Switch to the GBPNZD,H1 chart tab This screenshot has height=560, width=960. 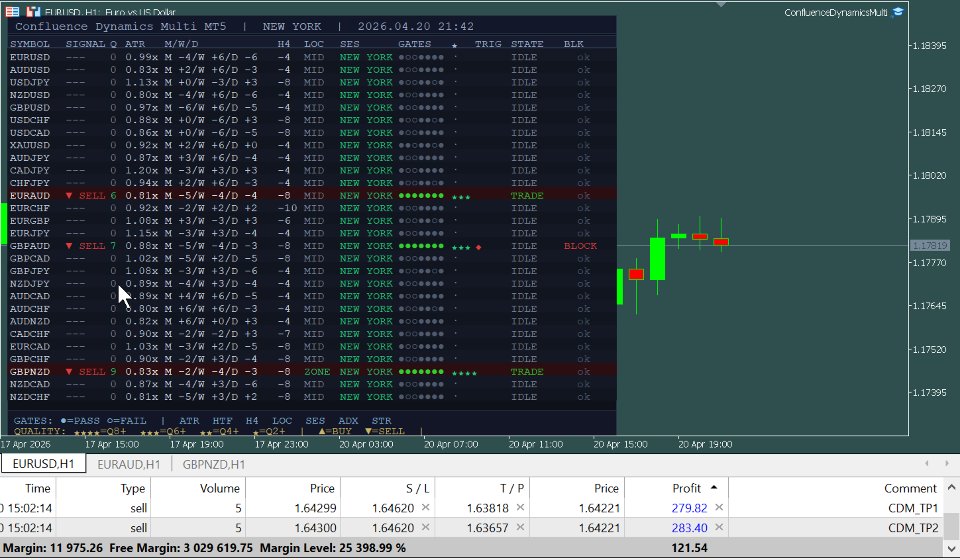[214, 465]
